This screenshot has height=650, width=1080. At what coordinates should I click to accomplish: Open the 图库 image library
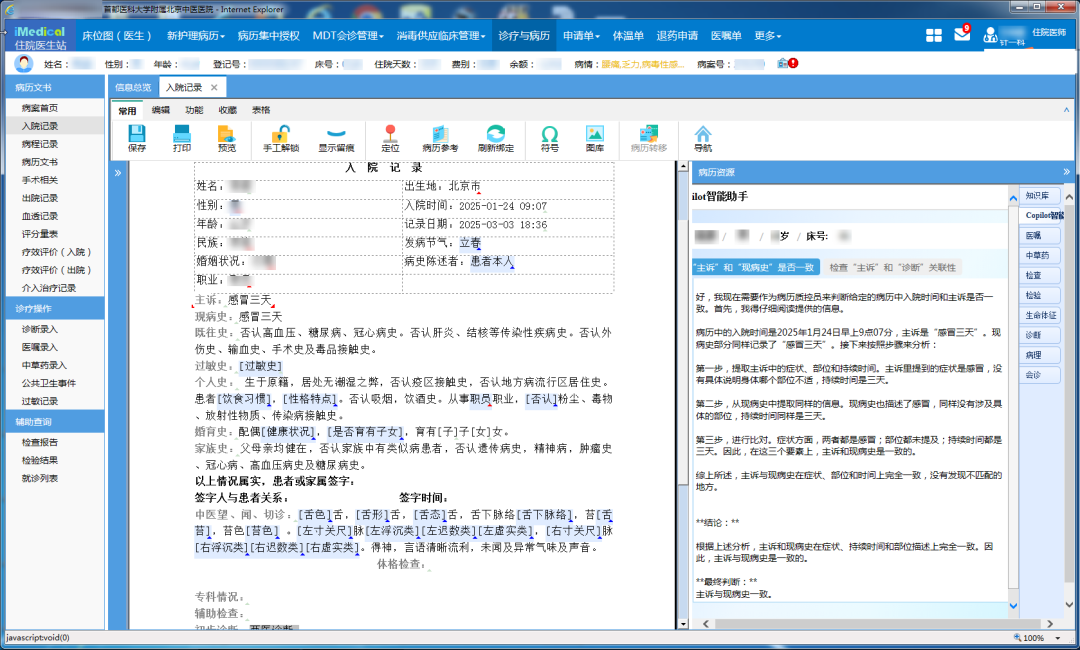(x=595, y=139)
